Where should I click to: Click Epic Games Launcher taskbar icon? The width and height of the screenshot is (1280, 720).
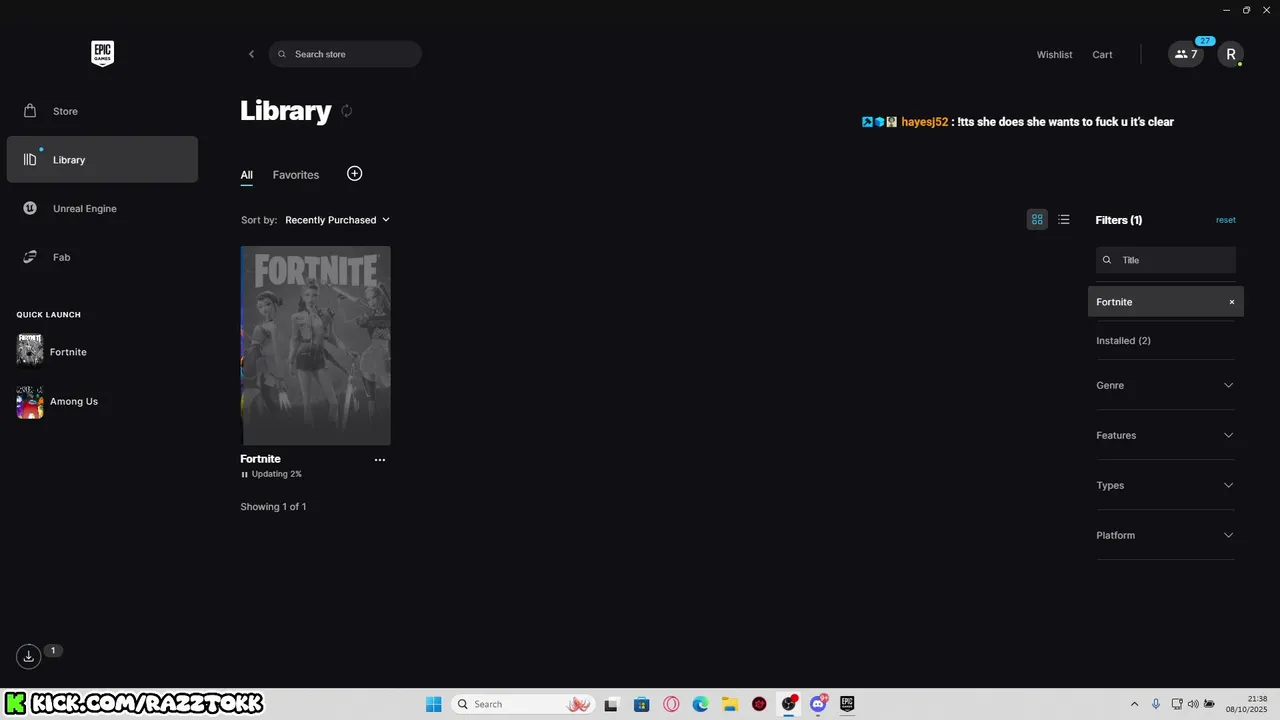(847, 704)
